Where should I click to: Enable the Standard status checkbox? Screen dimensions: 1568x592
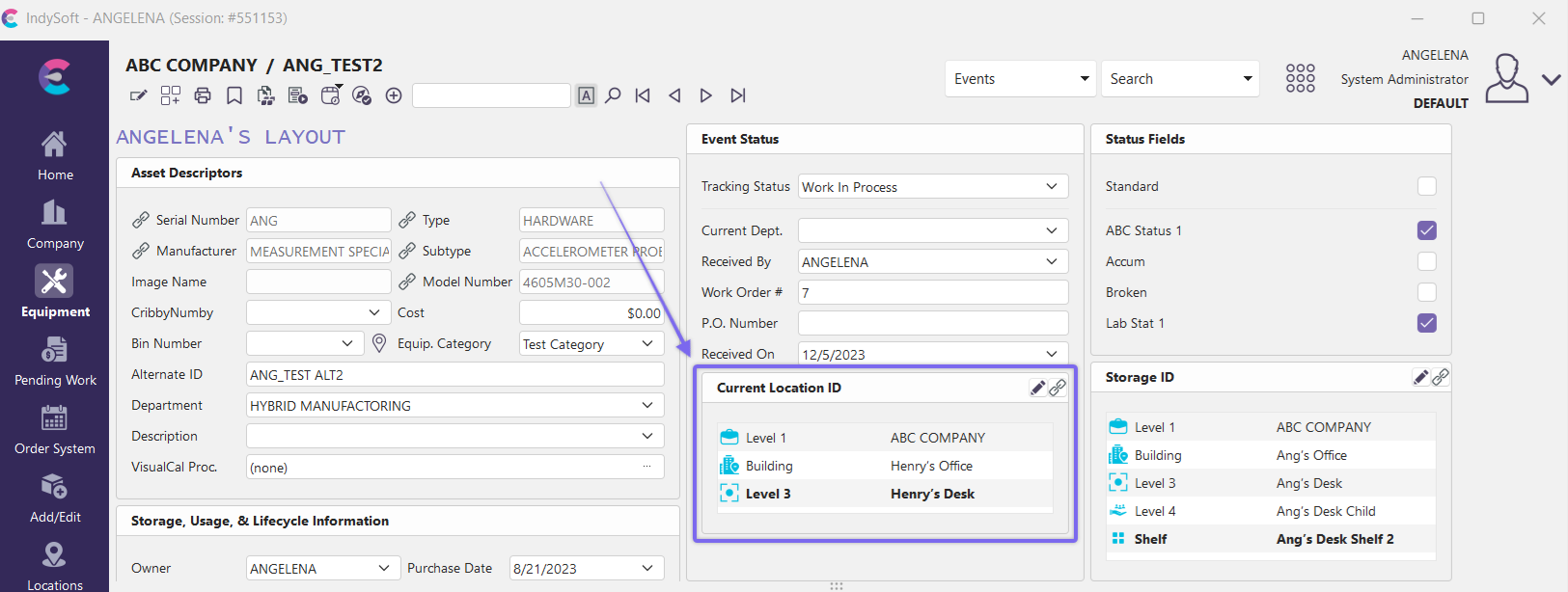1426,186
